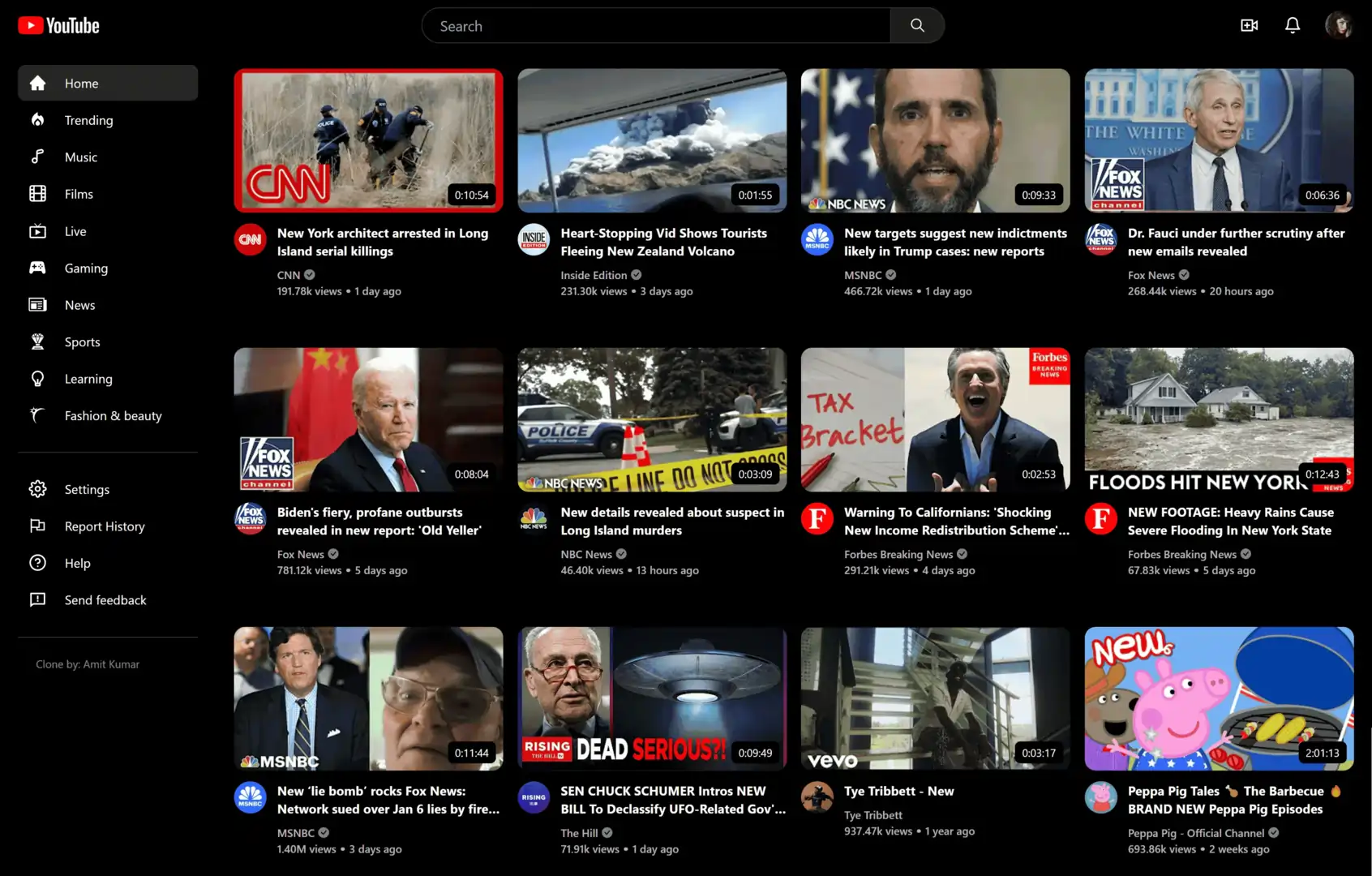Click the Live TV icon
This screenshot has width=1372, height=876.
pyautogui.click(x=37, y=231)
